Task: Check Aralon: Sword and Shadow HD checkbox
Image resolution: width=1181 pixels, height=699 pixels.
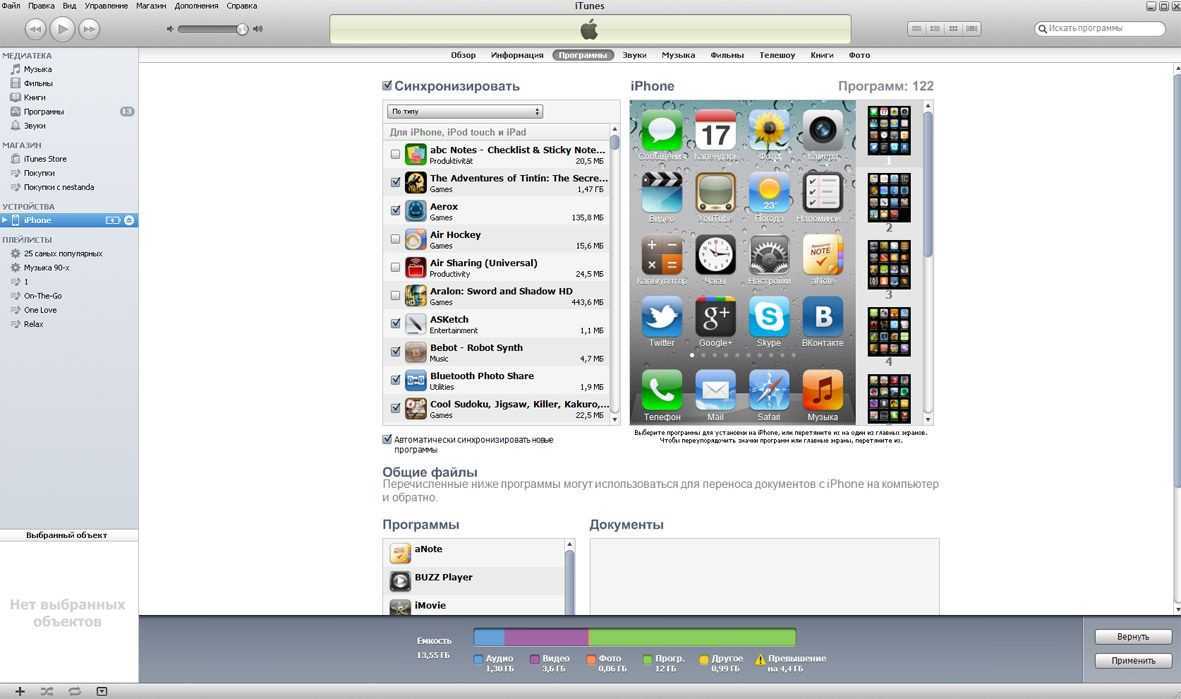Action: (x=395, y=295)
